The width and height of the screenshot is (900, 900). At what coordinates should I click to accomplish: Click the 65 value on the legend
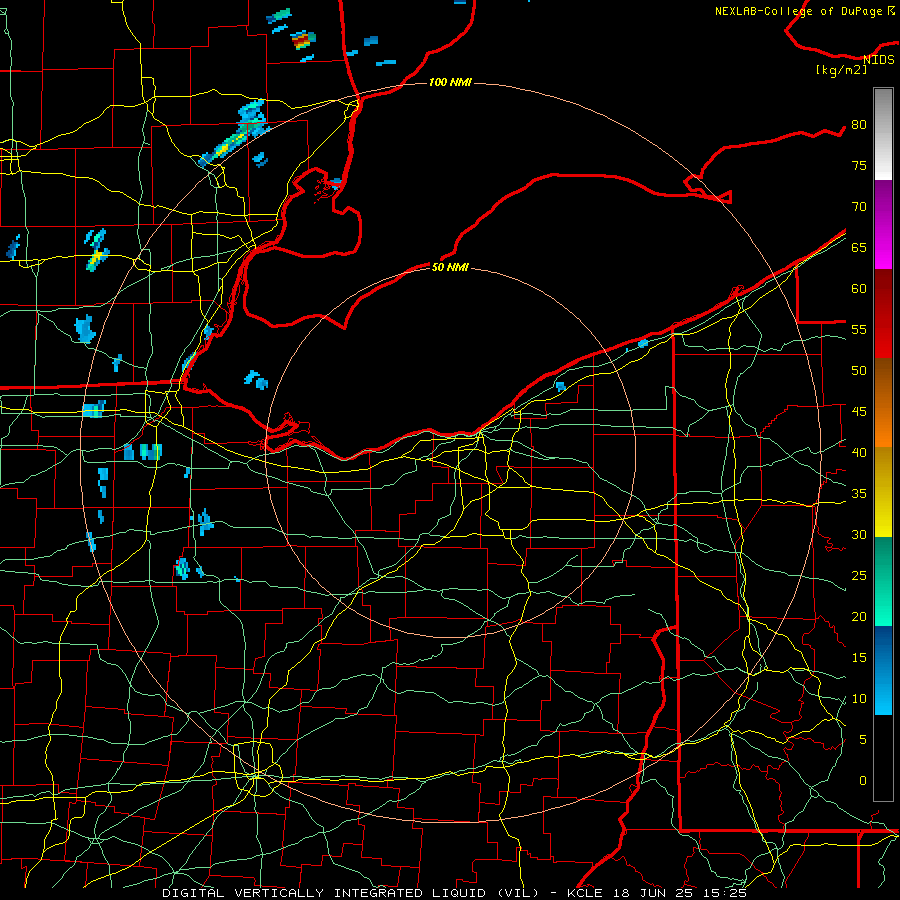click(x=859, y=247)
